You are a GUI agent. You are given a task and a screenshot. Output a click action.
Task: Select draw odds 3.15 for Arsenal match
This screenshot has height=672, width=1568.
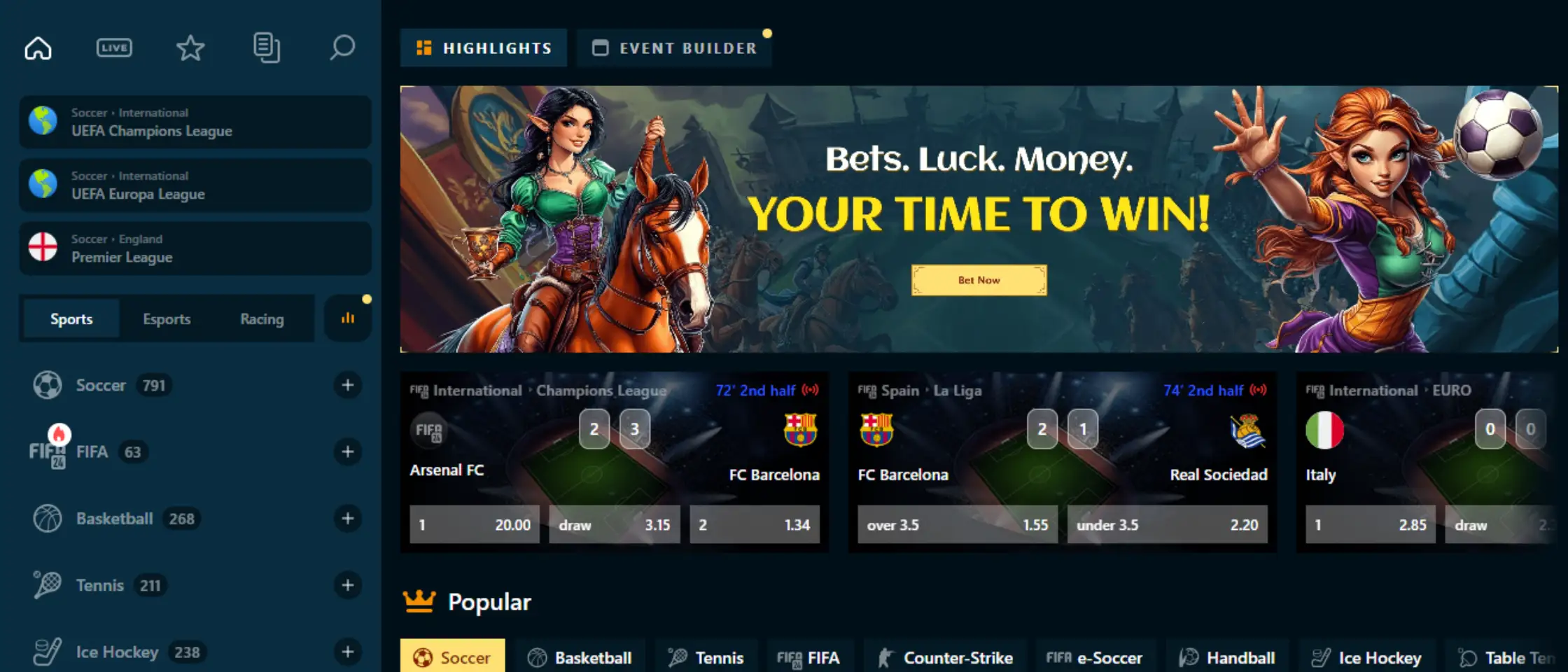(x=614, y=525)
